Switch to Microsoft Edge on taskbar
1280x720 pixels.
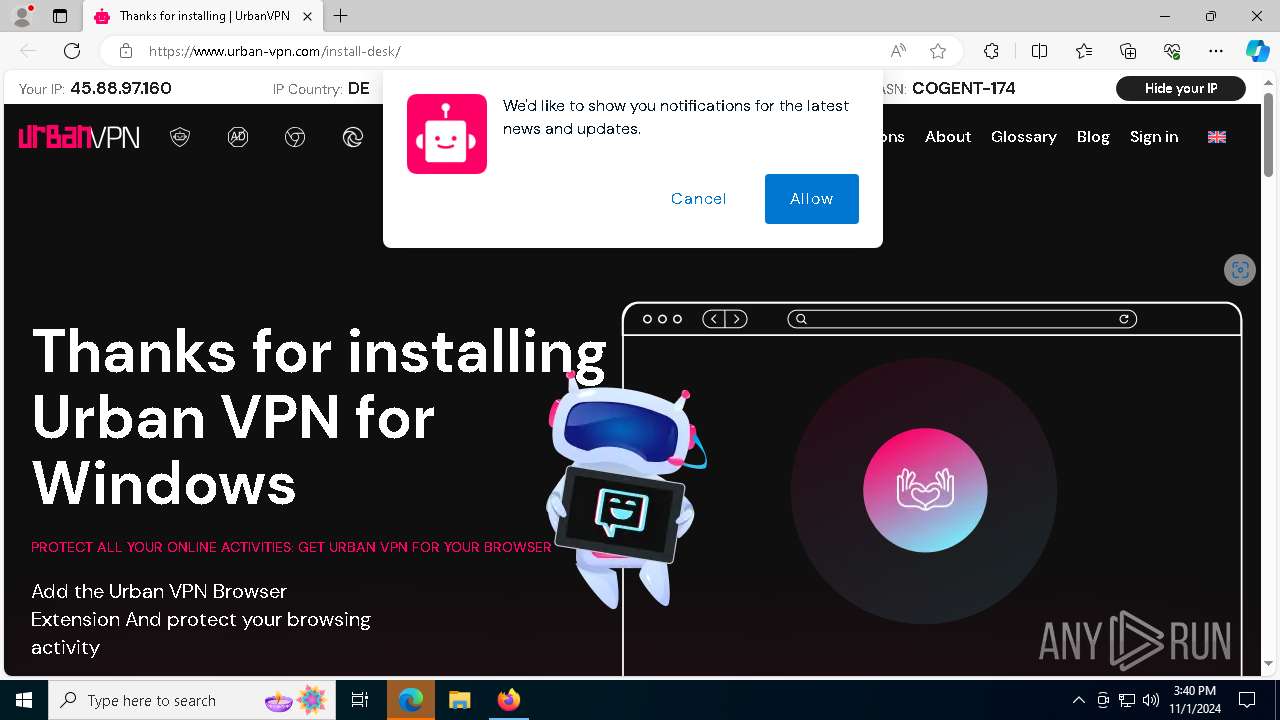pos(411,700)
